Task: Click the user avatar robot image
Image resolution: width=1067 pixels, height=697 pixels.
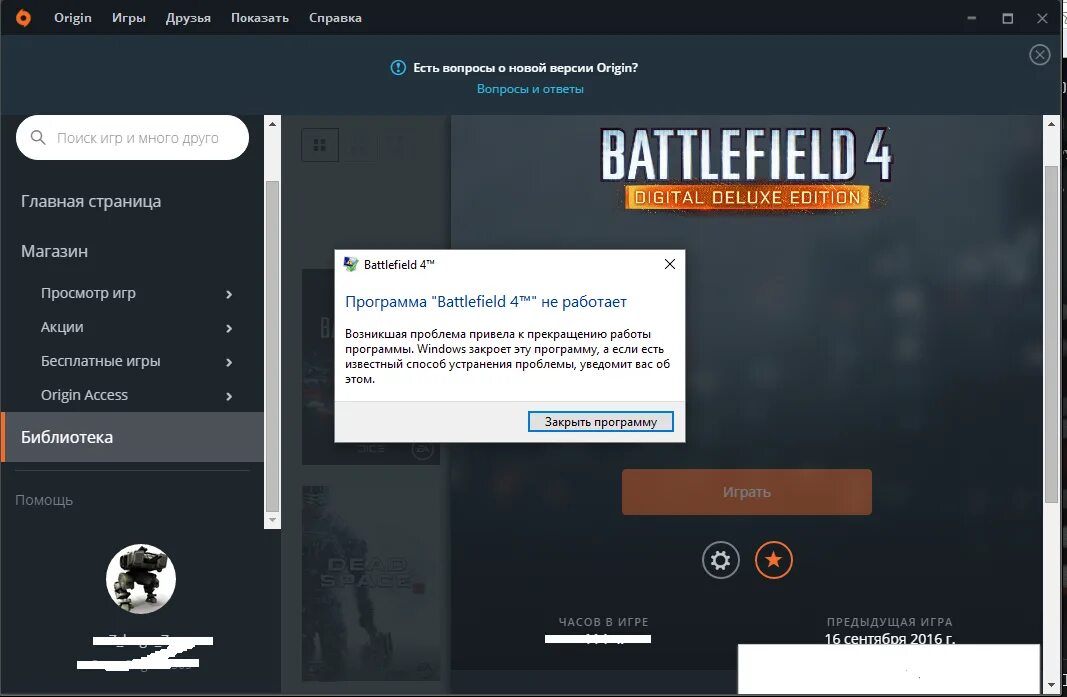Action: click(x=141, y=579)
